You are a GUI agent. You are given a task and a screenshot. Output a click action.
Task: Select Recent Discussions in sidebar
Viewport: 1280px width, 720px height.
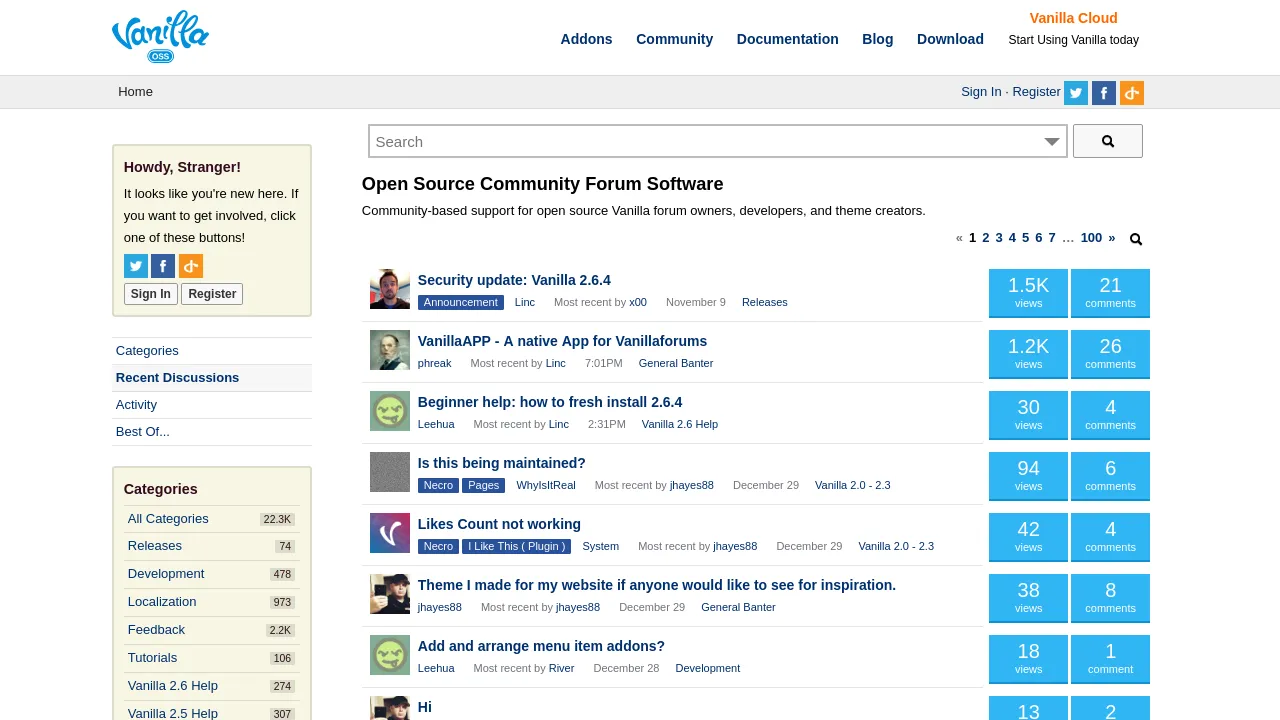pos(177,378)
